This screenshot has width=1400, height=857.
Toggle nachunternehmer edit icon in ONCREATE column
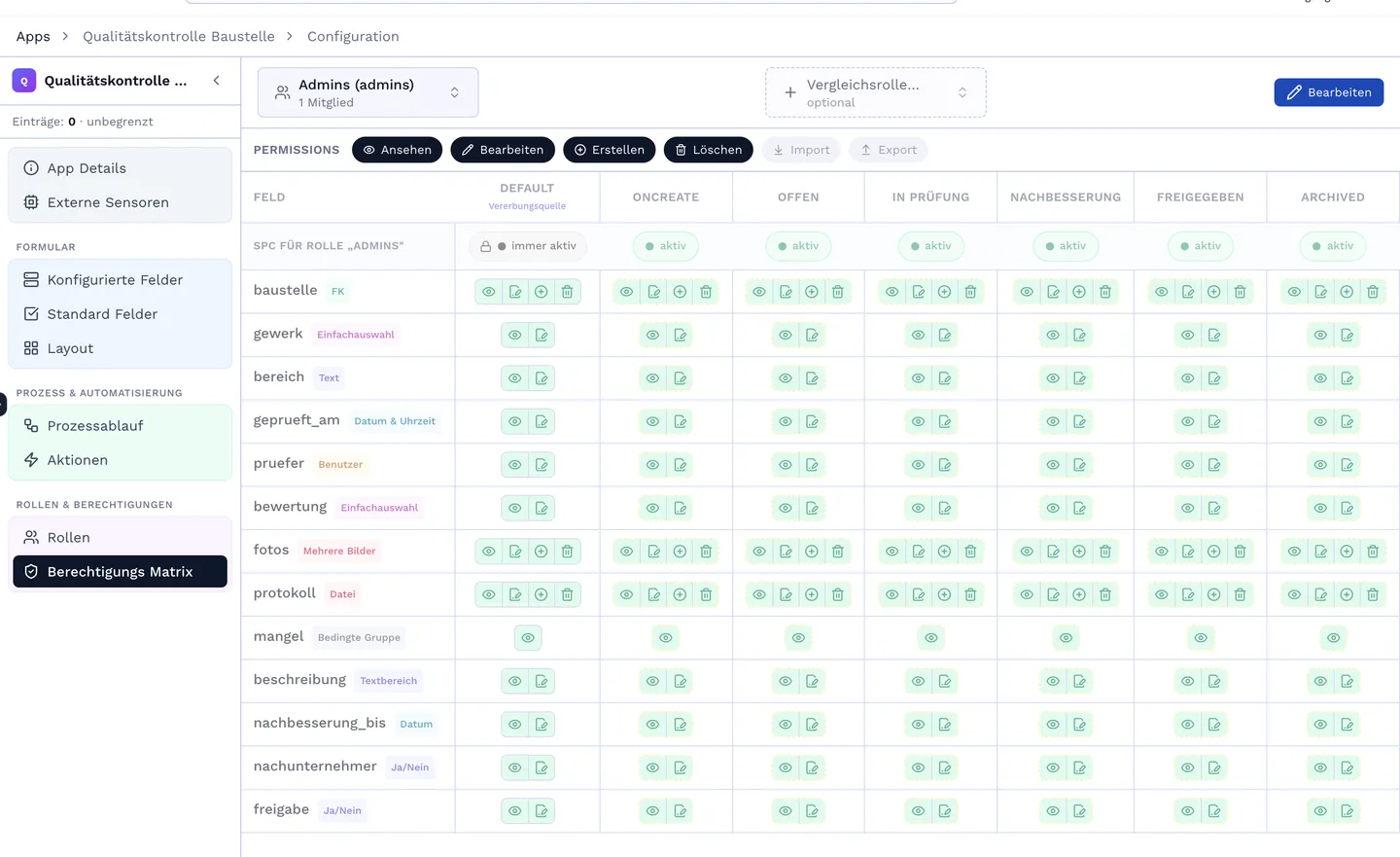tap(681, 768)
